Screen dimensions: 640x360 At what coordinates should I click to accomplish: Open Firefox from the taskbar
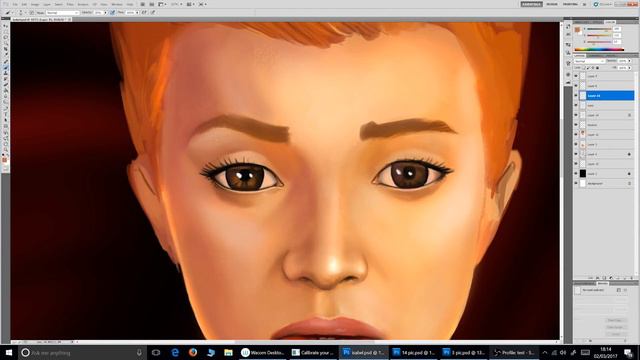pos(193,352)
